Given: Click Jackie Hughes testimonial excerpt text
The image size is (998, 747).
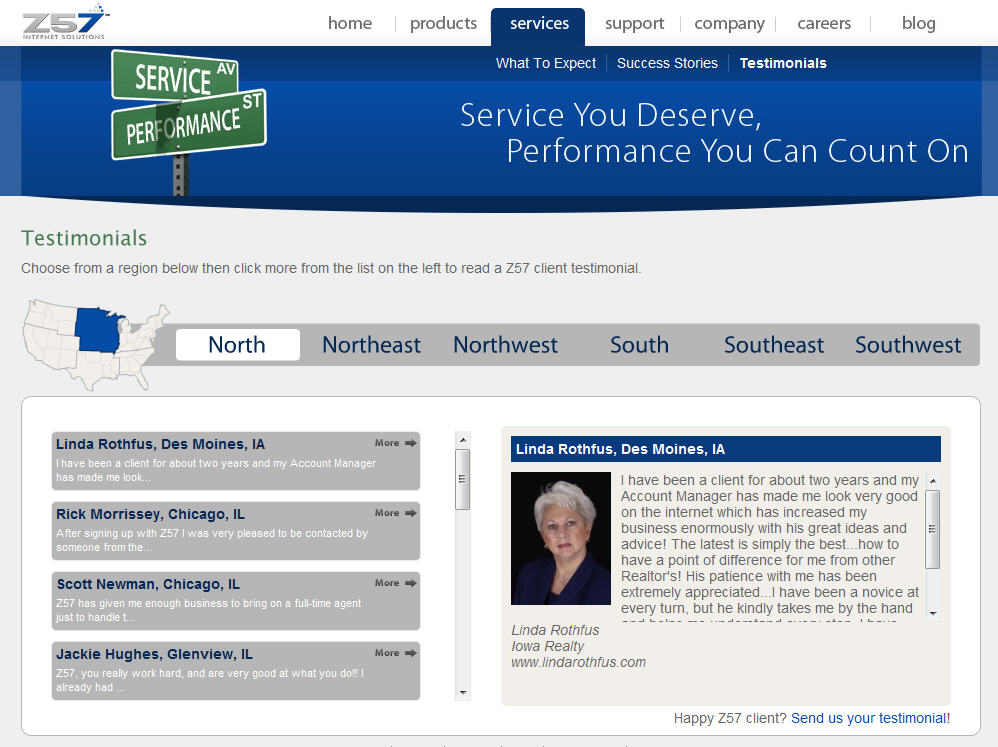Looking at the screenshot, I should click(210, 680).
